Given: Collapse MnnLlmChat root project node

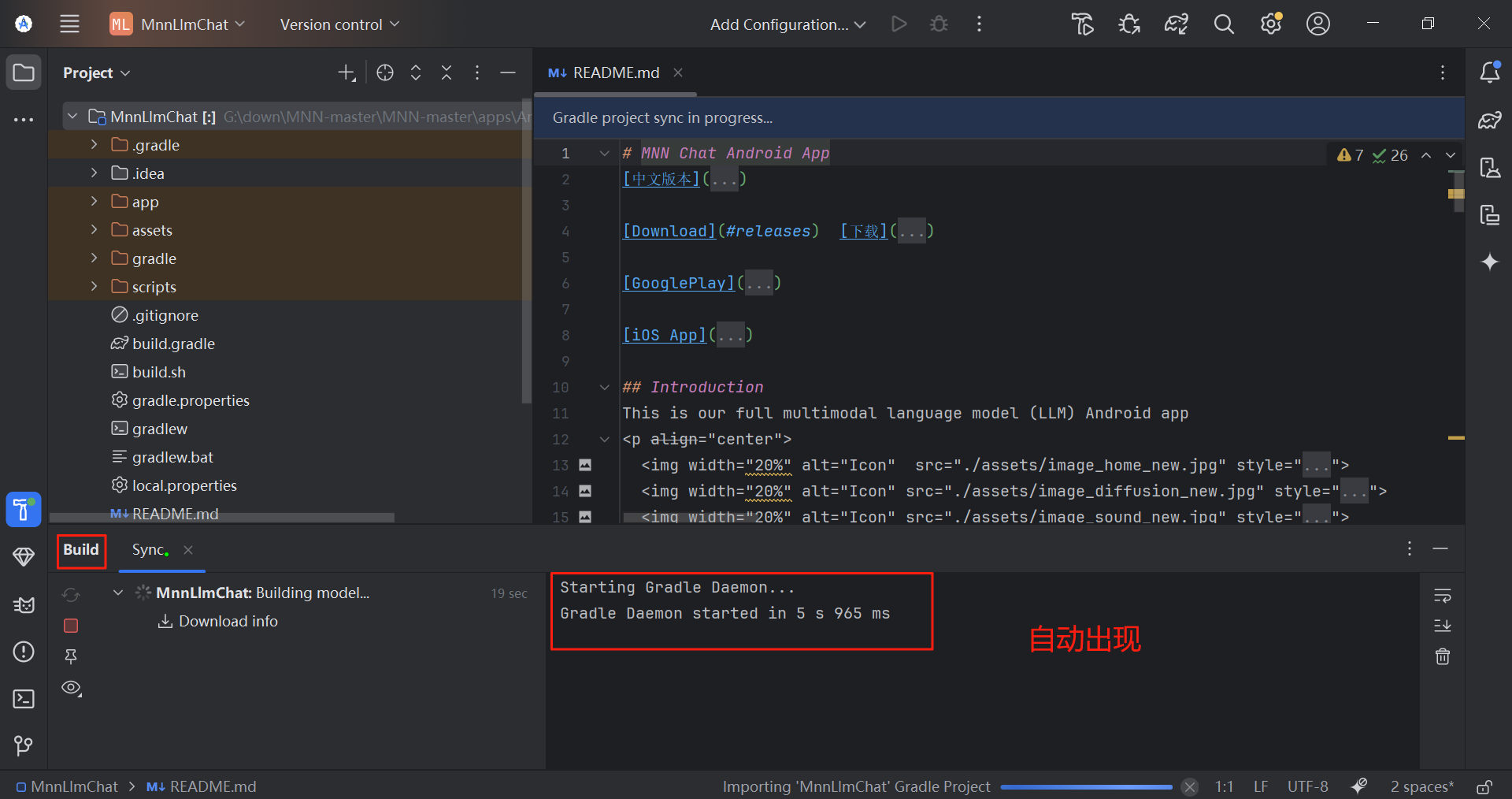Looking at the screenshot, I should pyautogui.click(x=72, y=117).
